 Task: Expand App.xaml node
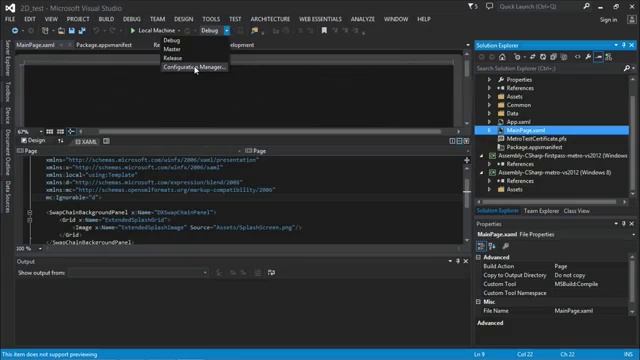point(489,122)
